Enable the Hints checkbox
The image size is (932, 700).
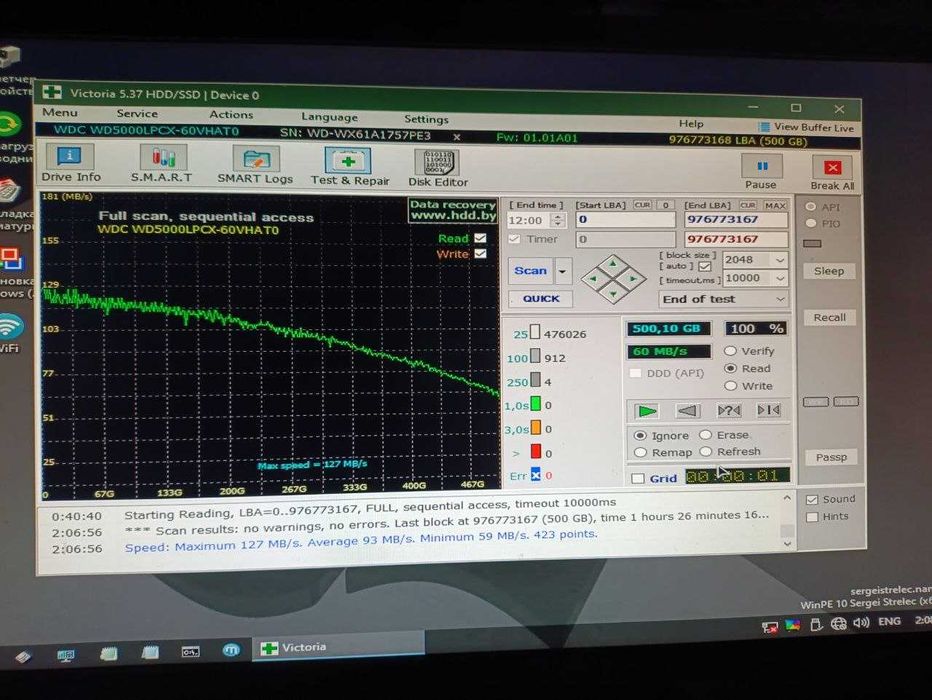tap(812, 517)
